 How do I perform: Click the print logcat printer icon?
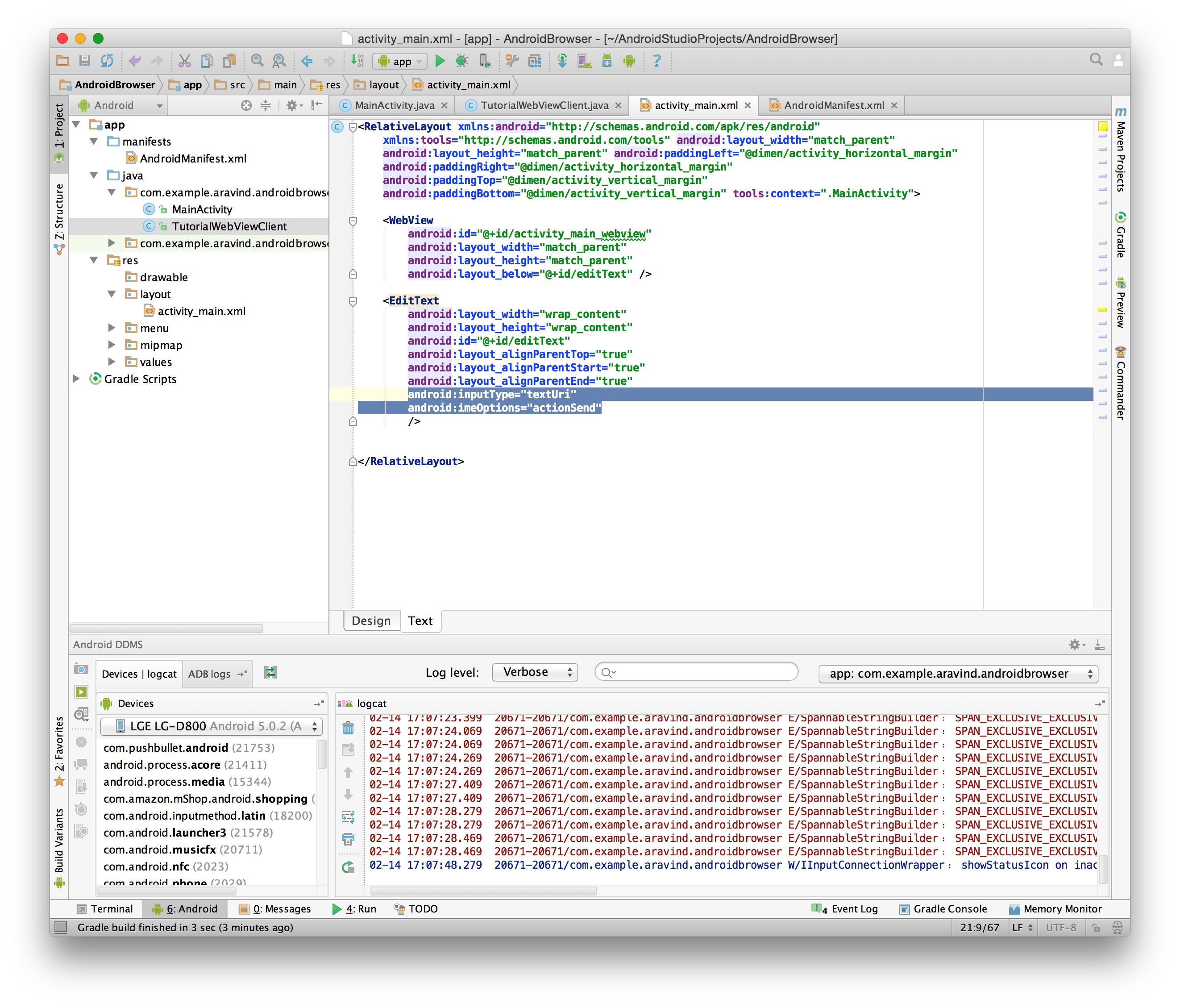348,839
